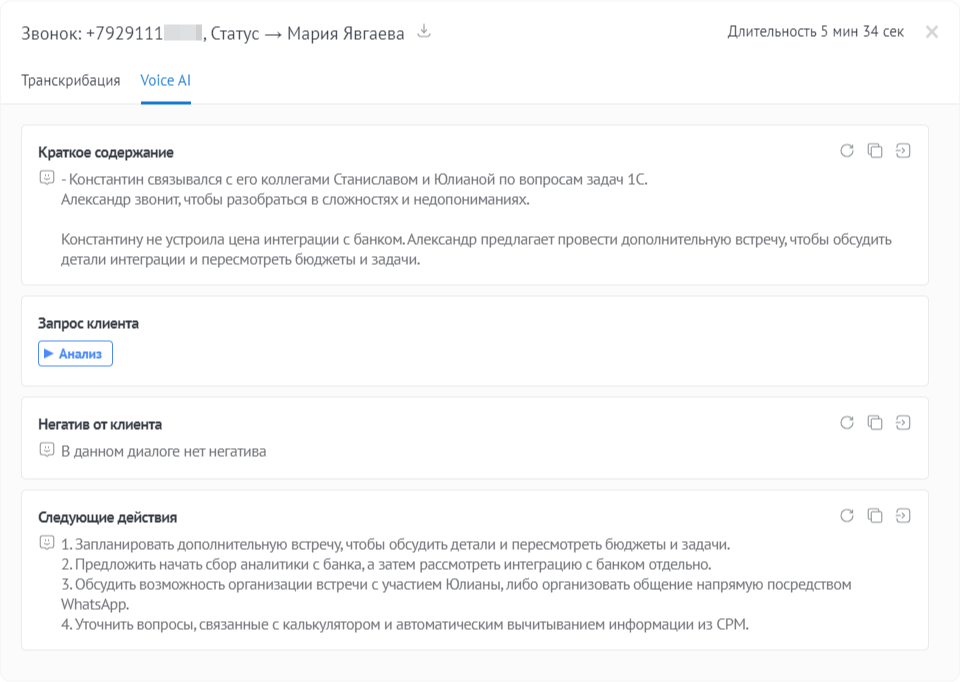Click the line '2. Предложить начать сбор аналитики'
The height and width of the screenshot is (682, 960).
tap(386, 564)
